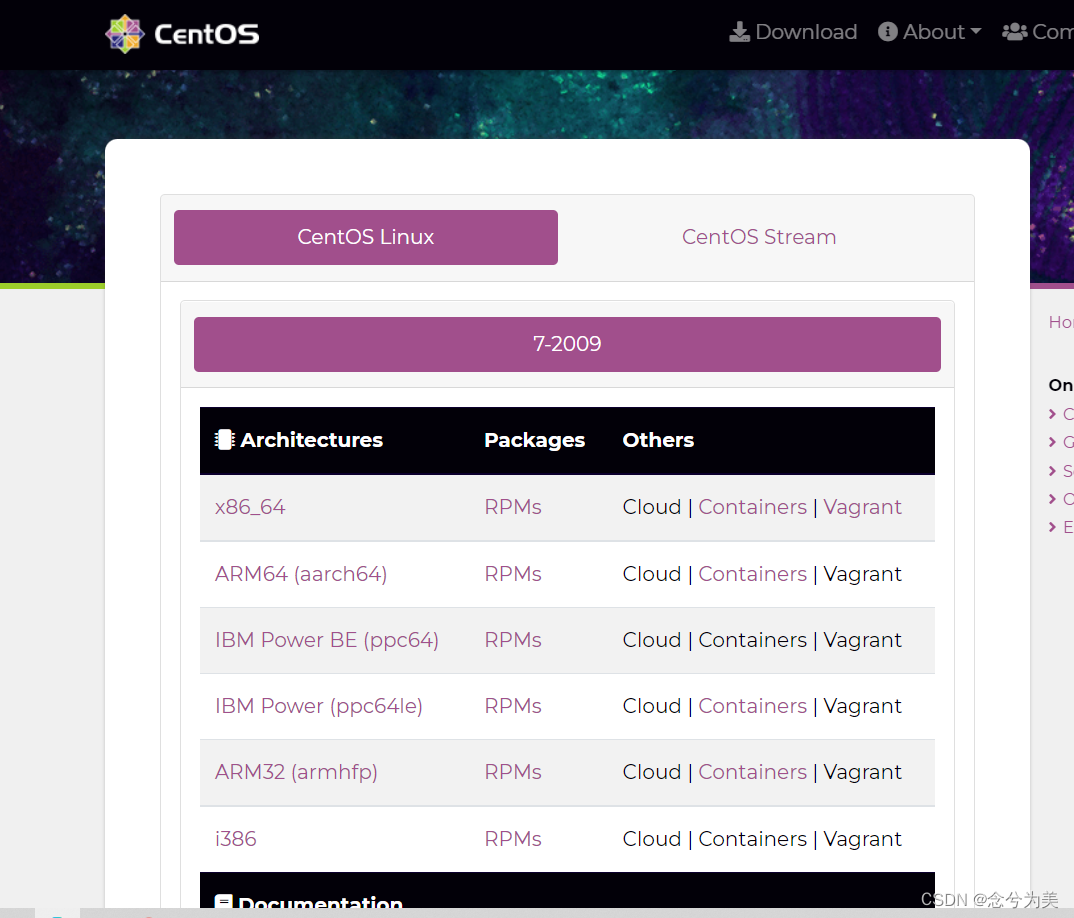Image resolution: width=1074 pixels, height=918 pixels.
Task: Switch to the CentOS Stream tab
Action: (759, 237)
